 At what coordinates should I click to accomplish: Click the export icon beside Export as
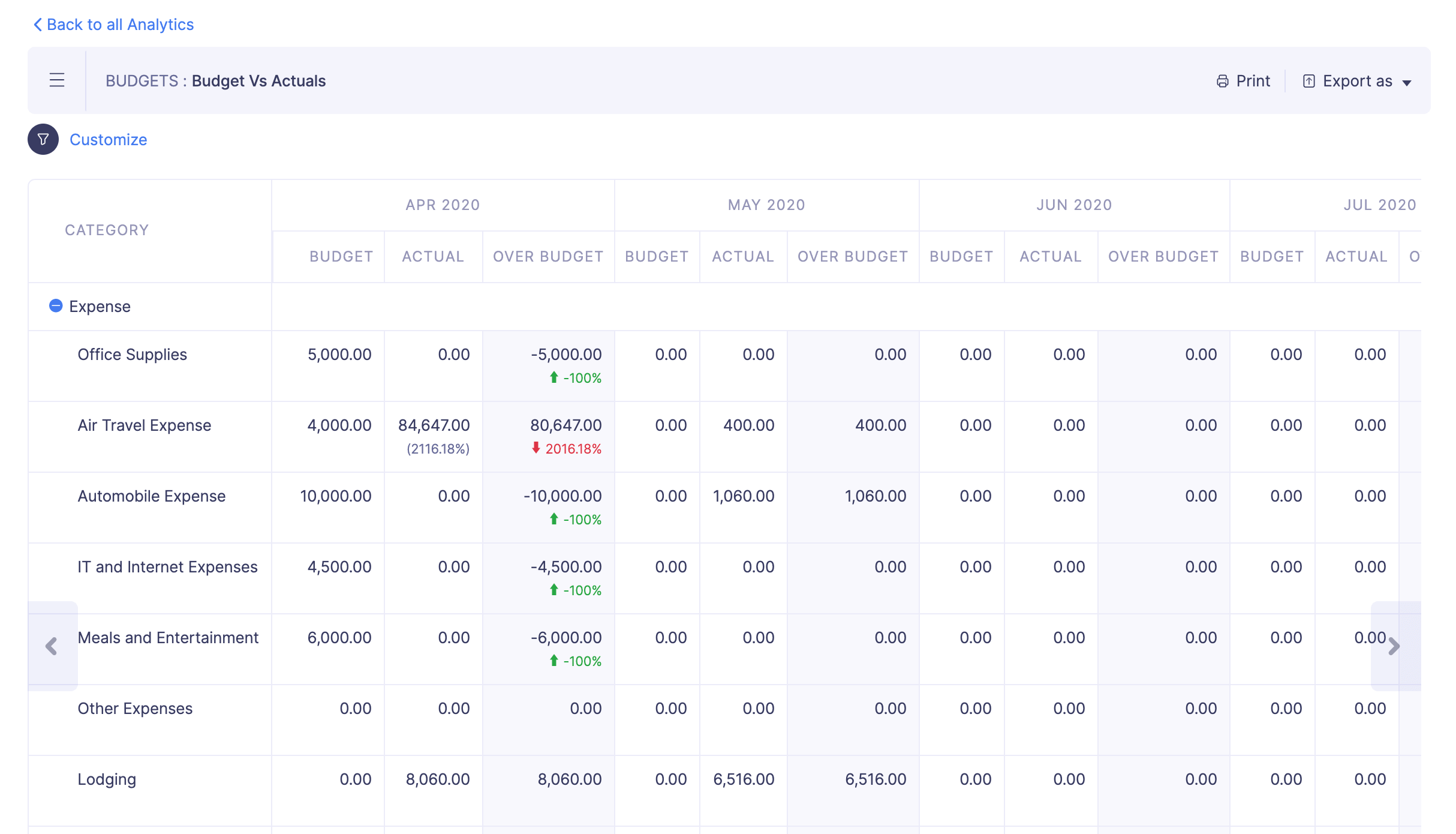point(1308,81)
